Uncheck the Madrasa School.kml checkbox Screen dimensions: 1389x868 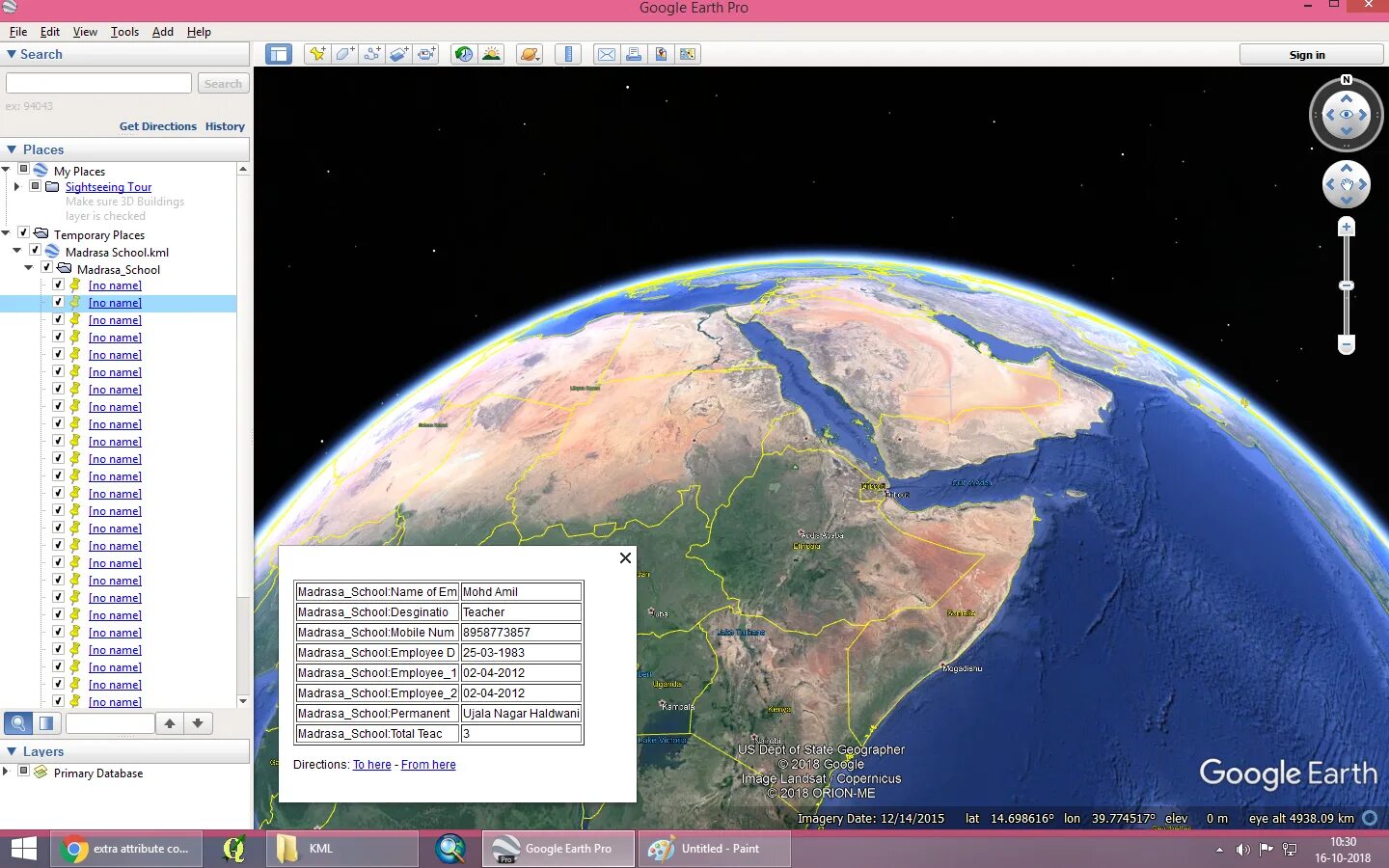pyautogui.click(x=35, y=251)
